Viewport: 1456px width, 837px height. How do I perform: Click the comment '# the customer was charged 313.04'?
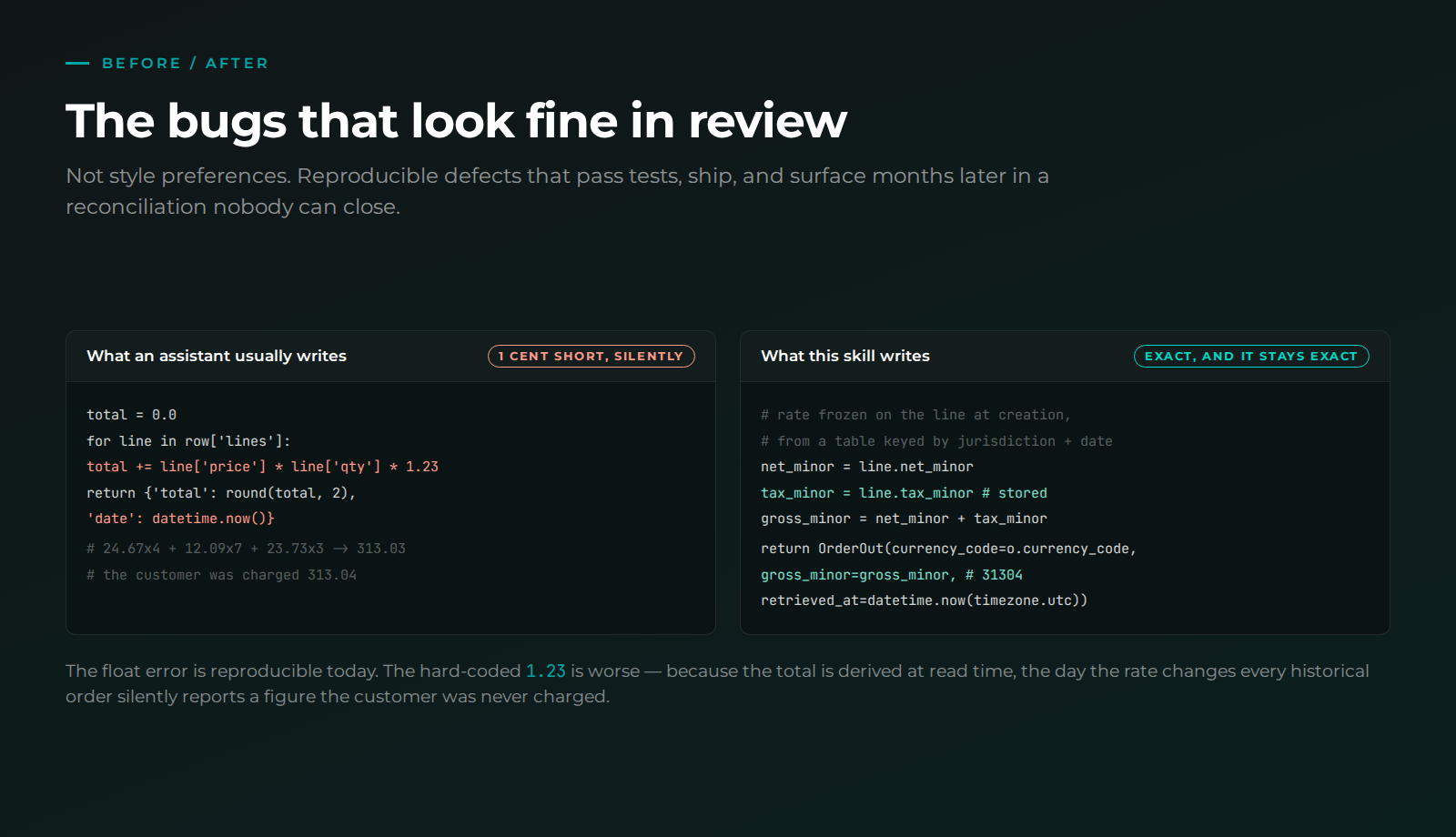[x=221, y=575]
